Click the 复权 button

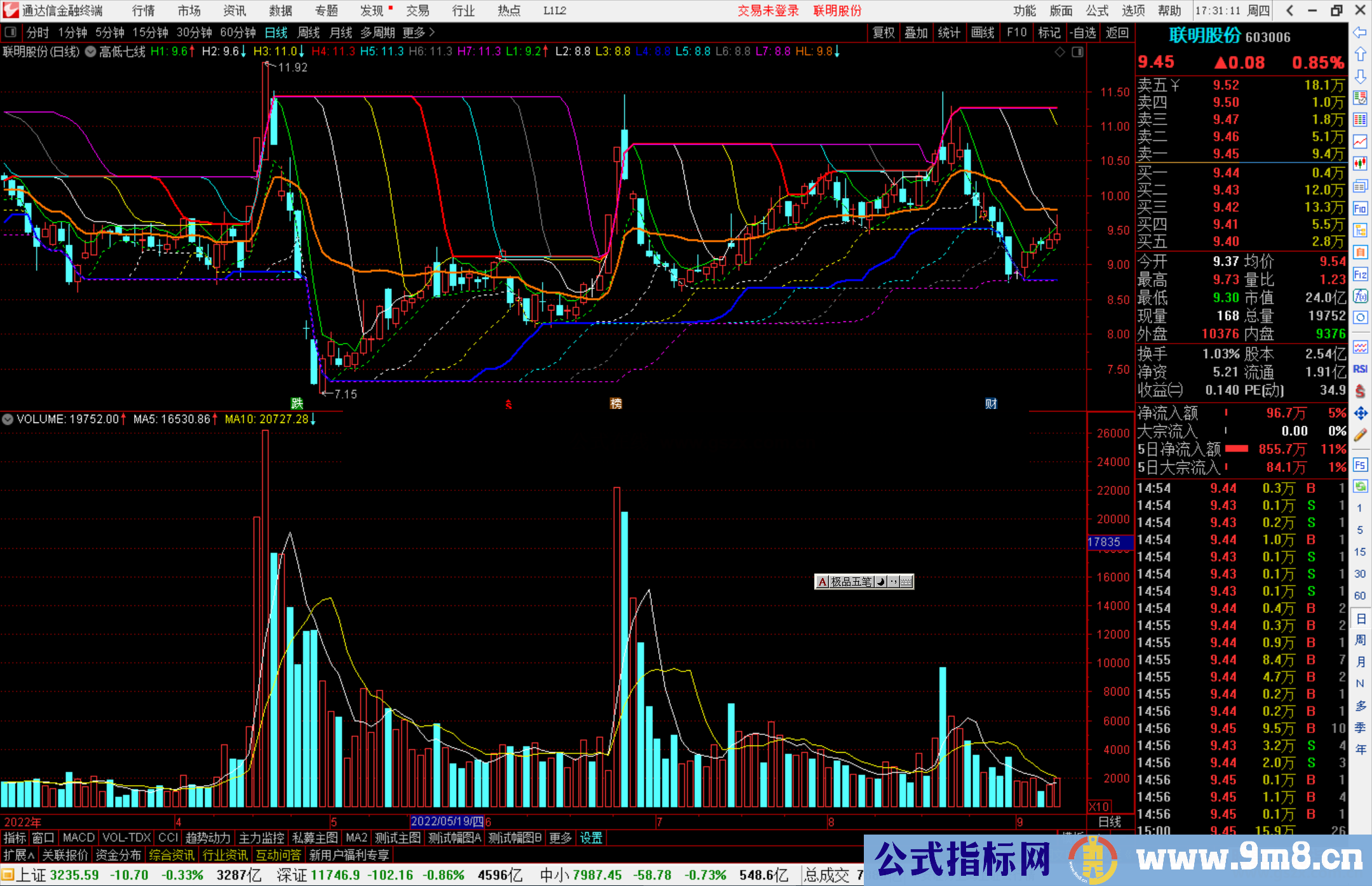pyautogui.click(x=883, y=32)
